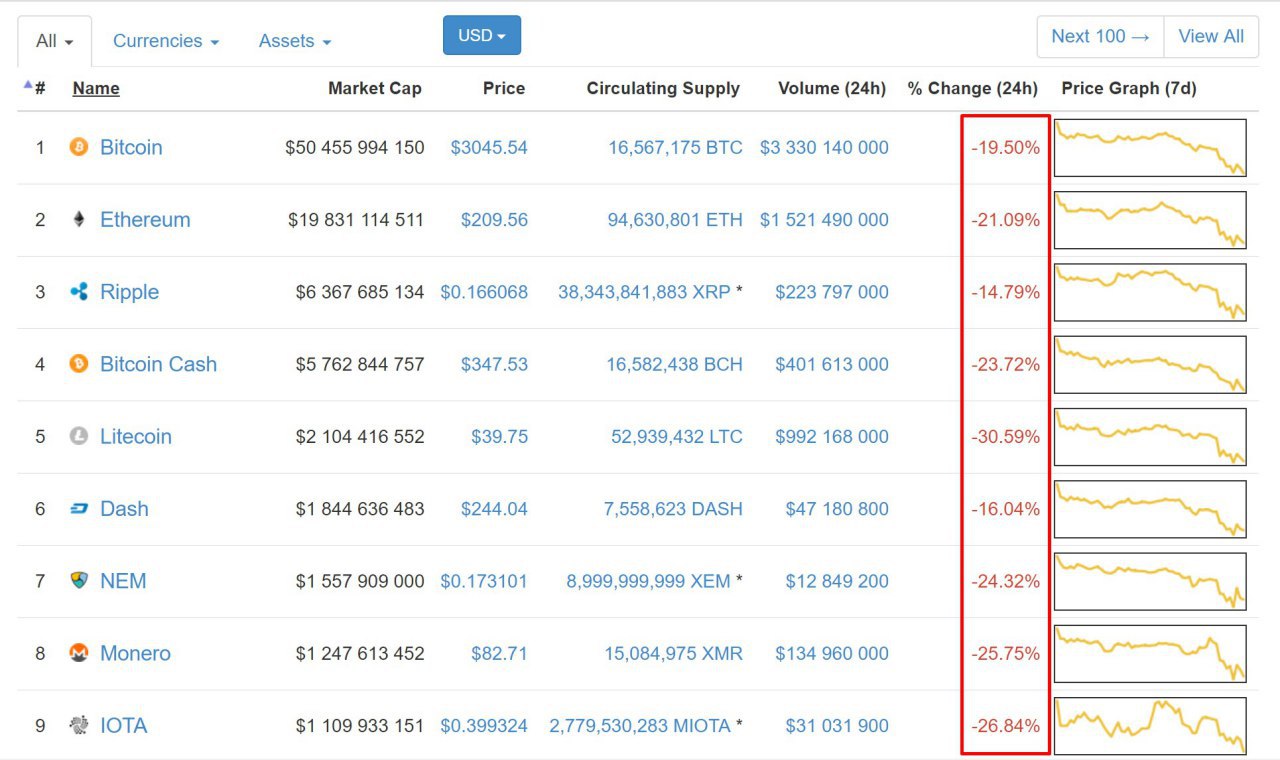Open the NEM name link

[x=123, y=581]
